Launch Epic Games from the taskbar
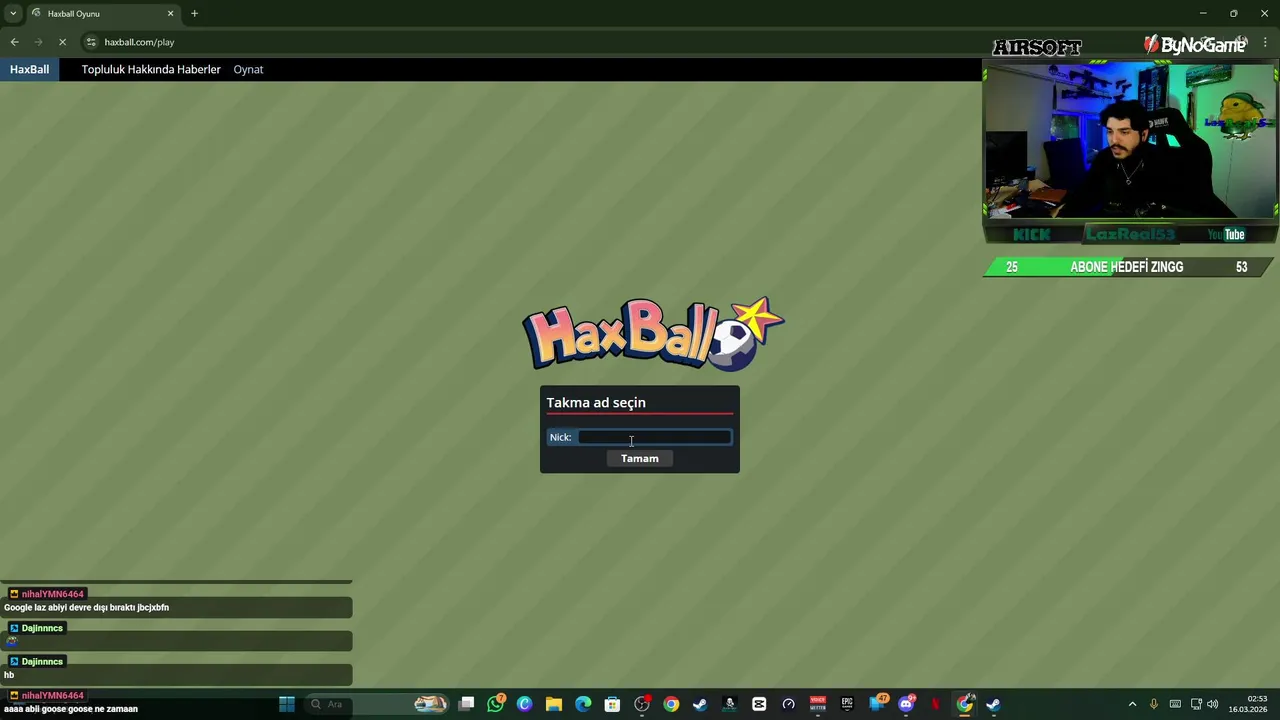Image resolution: width=1280 pixels, height=720 pixels. [847, 704]
